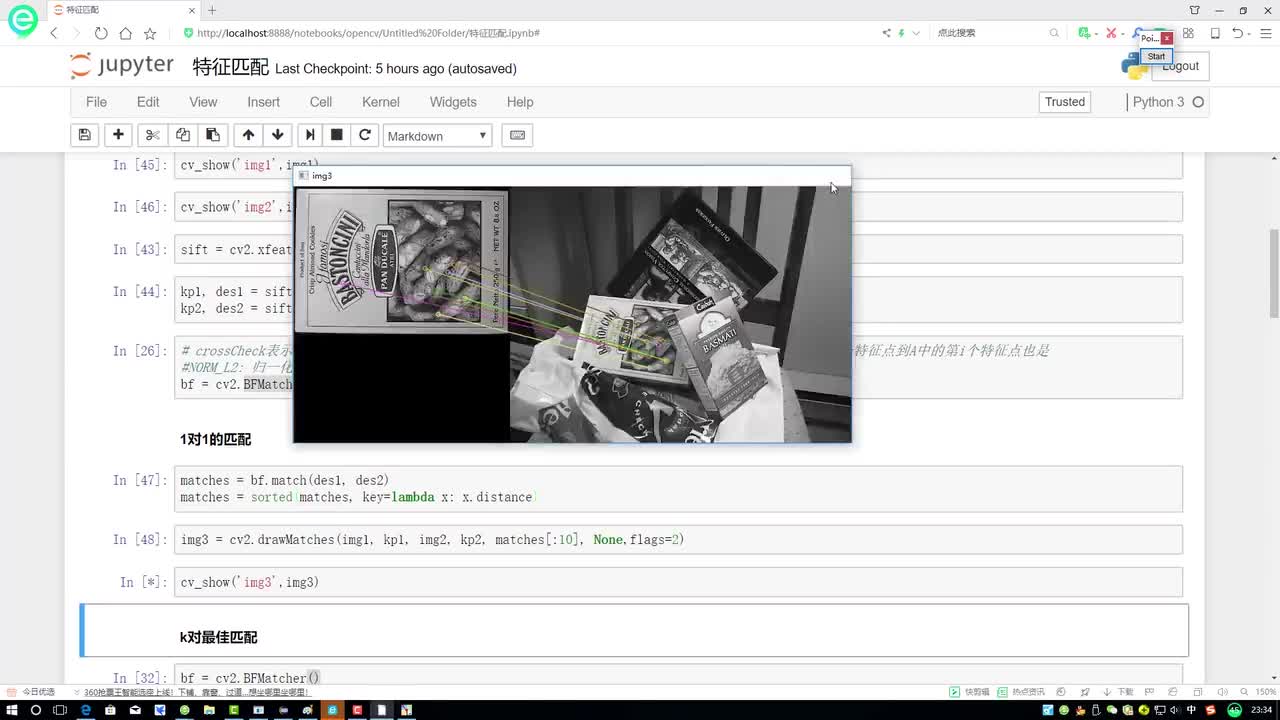Open the Widgets menu
The image size is (1280, 720).
tap(453, 102)
